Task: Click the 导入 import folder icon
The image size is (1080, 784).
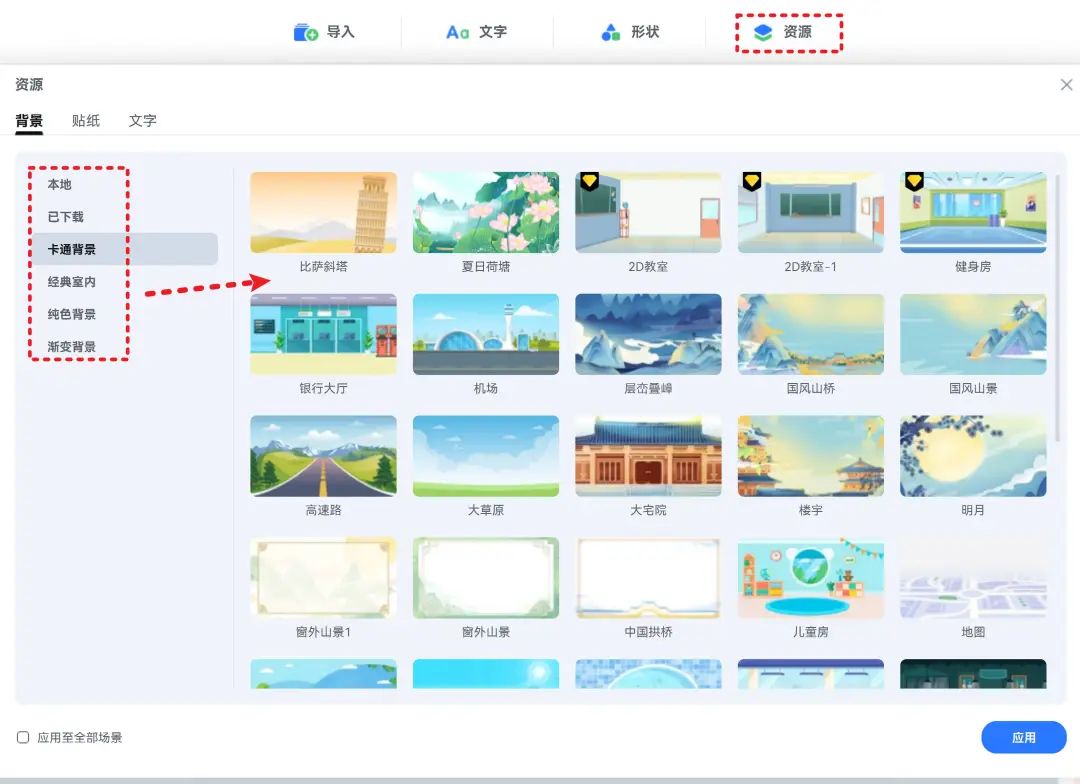Action: tap(305, 32)
